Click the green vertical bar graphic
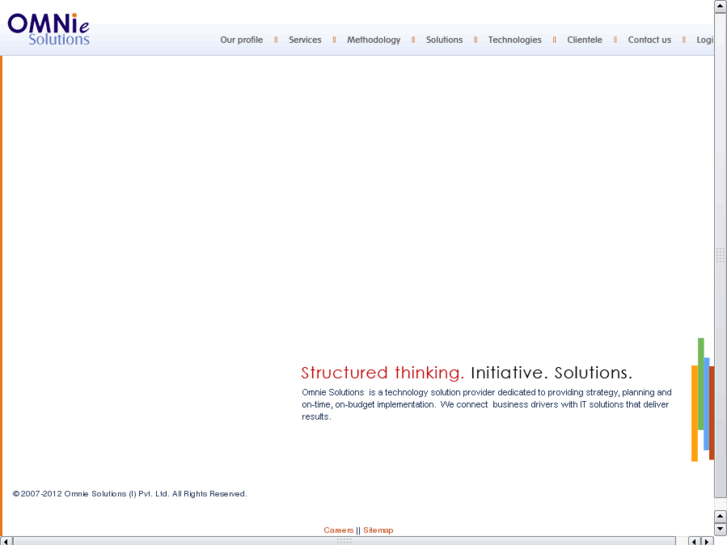The height and width of the screenshot is (545, 727). [701, 383]
